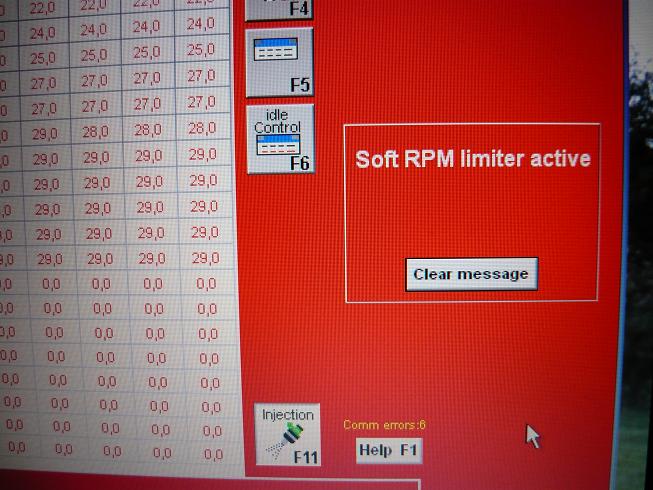Image resolution: width=653 pixels, height=490 pixels.
Task: Select the rightmost 22,0 cell in top row
Action: tap(199, 4)
